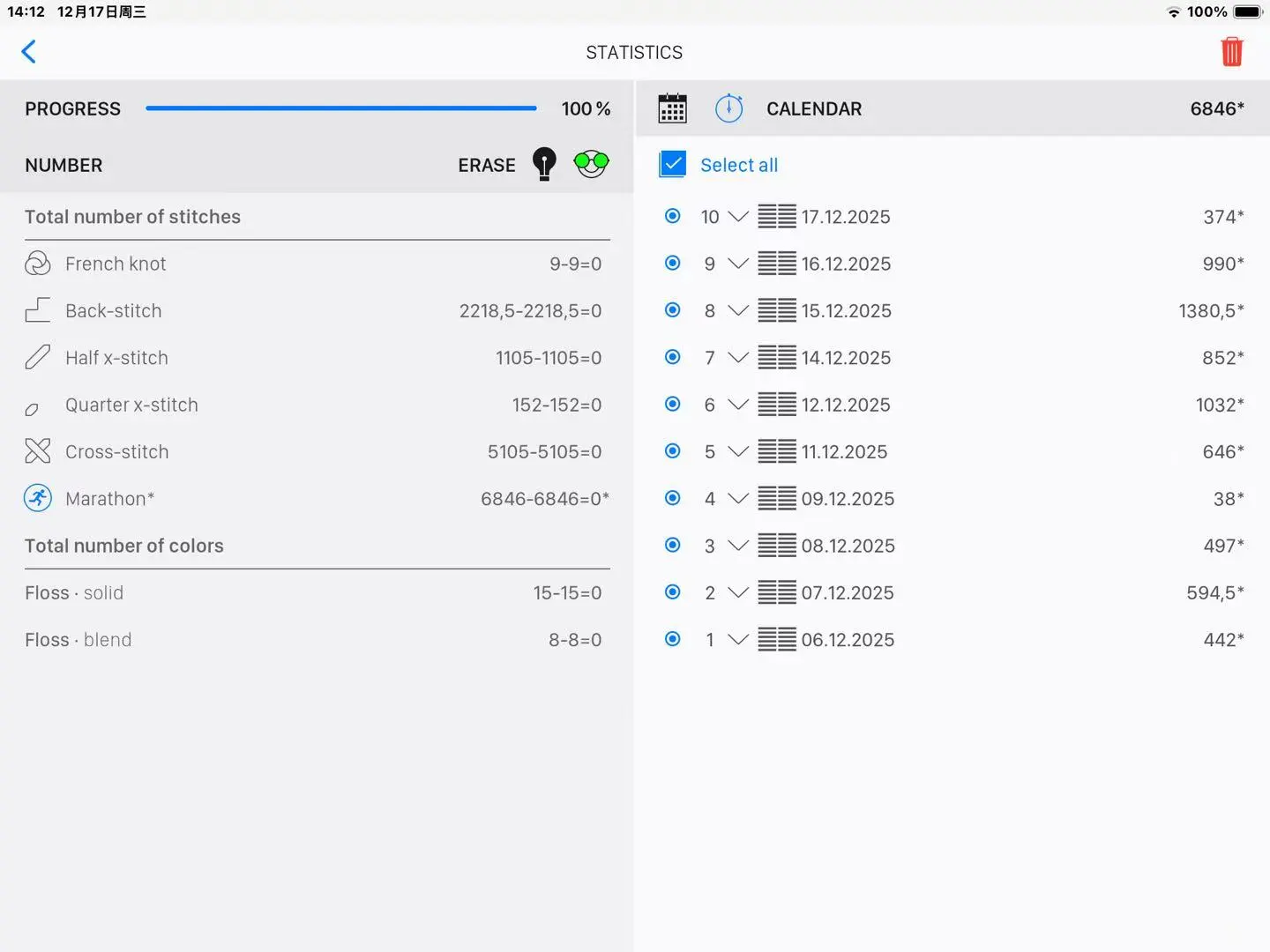Tap the stopwatch timer icon
This screenshot has width=1270, height=952.
[729, 108]
